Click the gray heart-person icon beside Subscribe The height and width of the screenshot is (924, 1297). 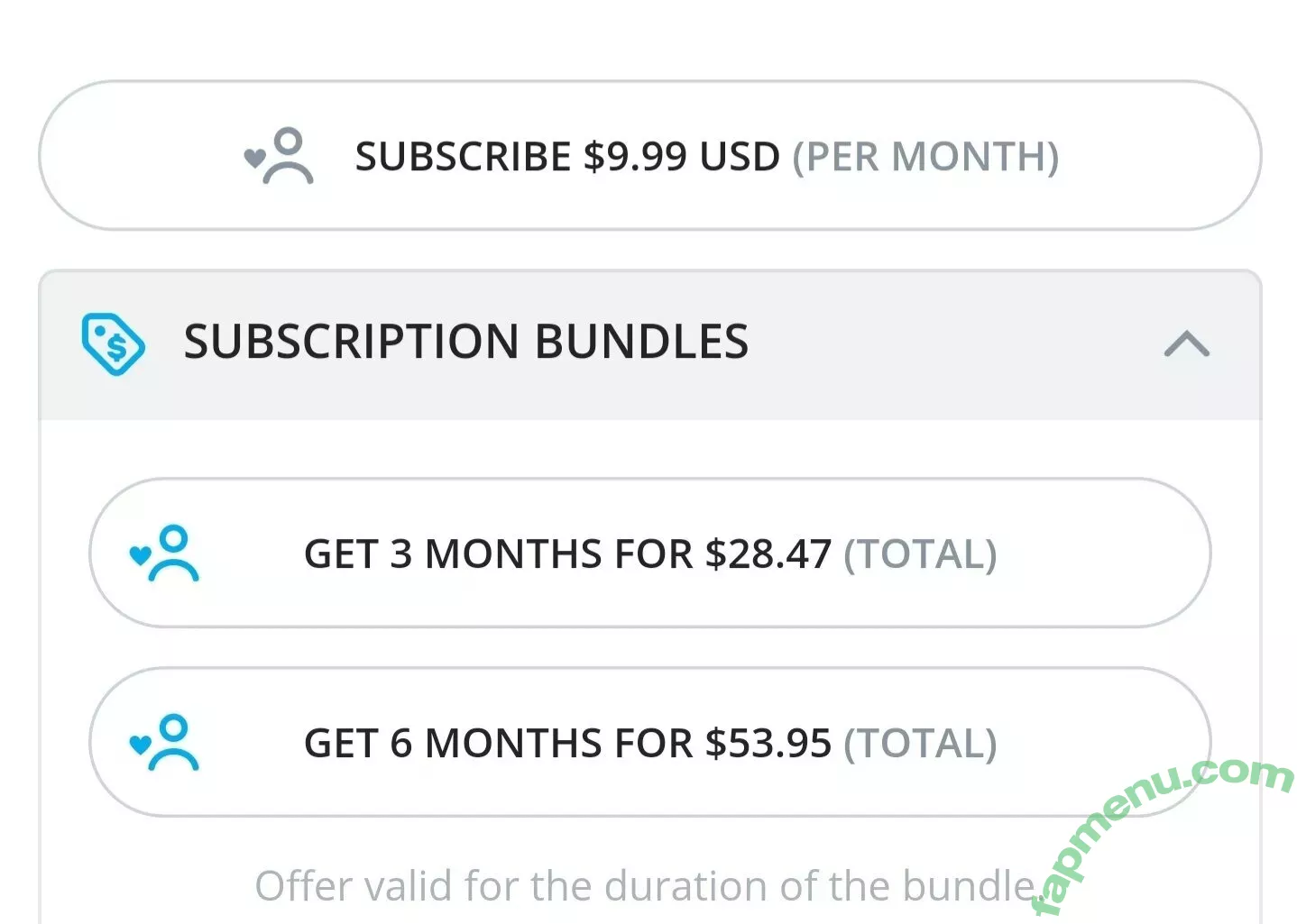click(280, 156)
